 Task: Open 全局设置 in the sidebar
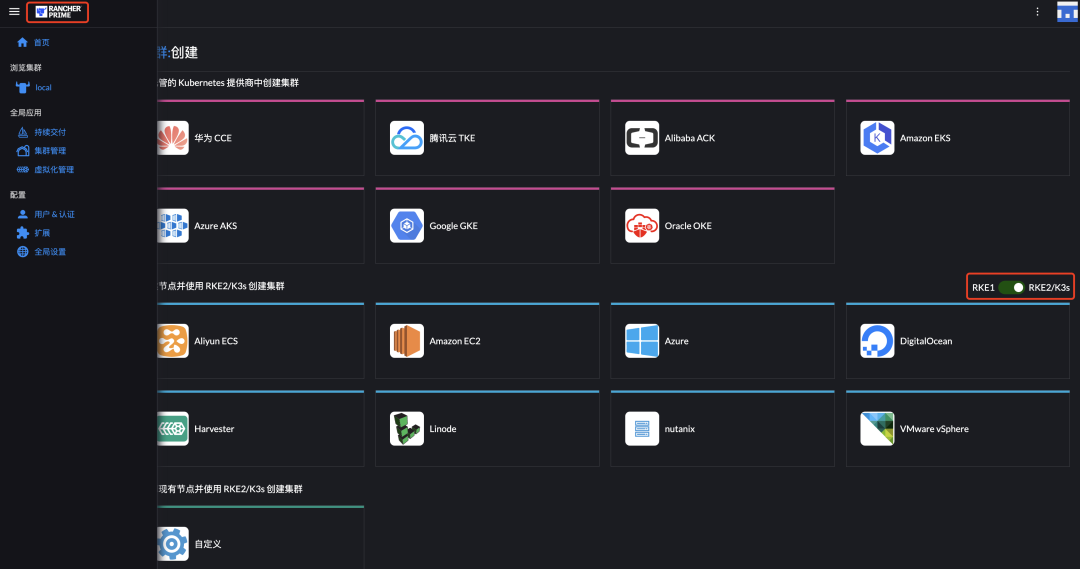(x=50, y=251)
